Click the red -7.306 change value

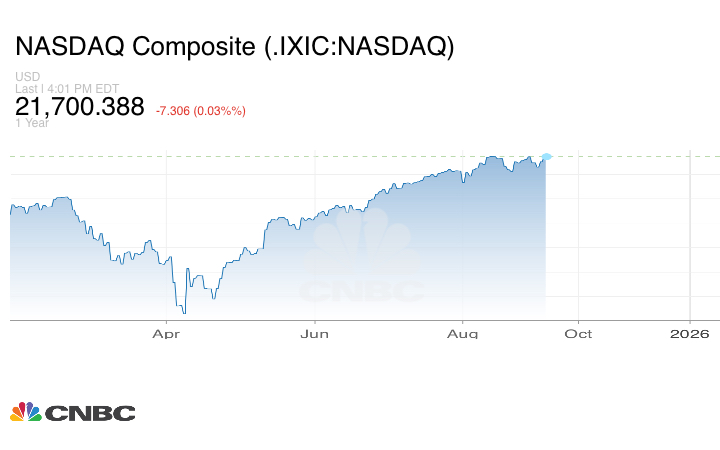(x=178, y=110)
